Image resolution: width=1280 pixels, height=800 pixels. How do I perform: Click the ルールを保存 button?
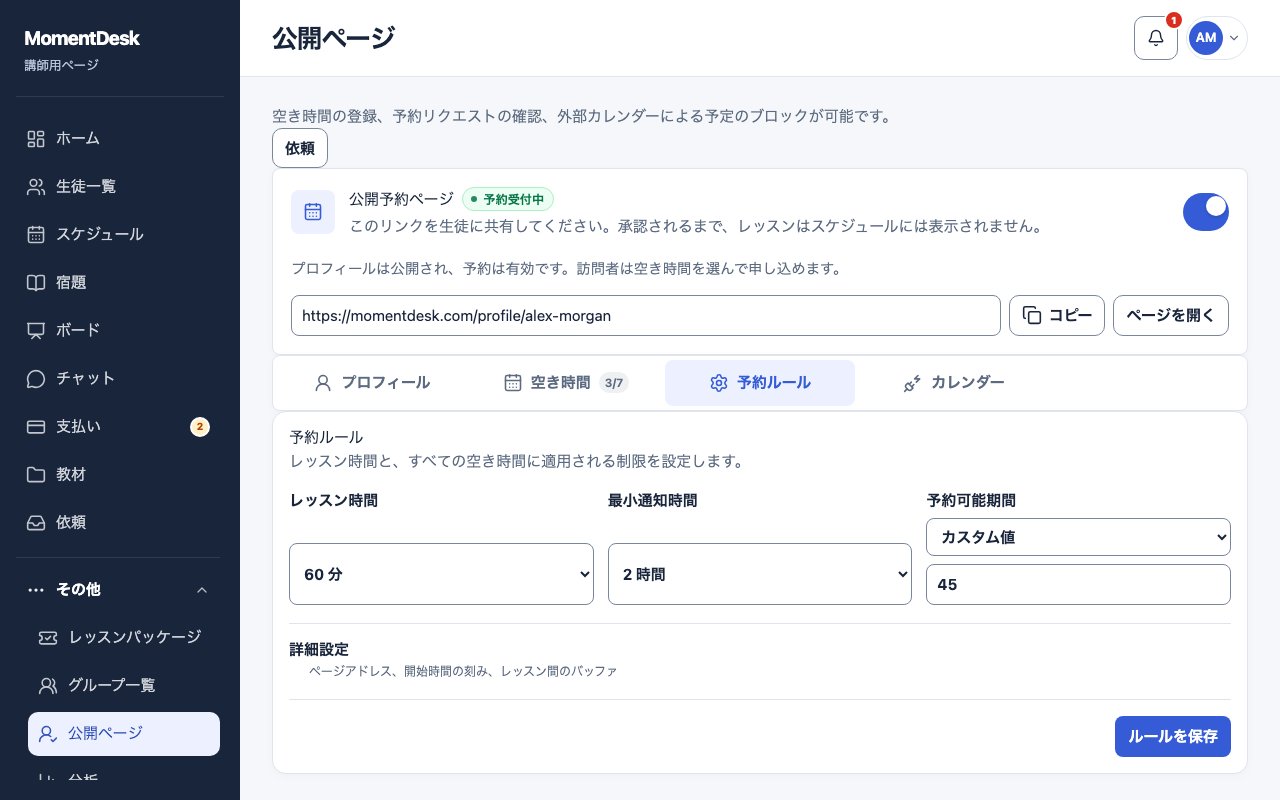tap(1173, 737)
